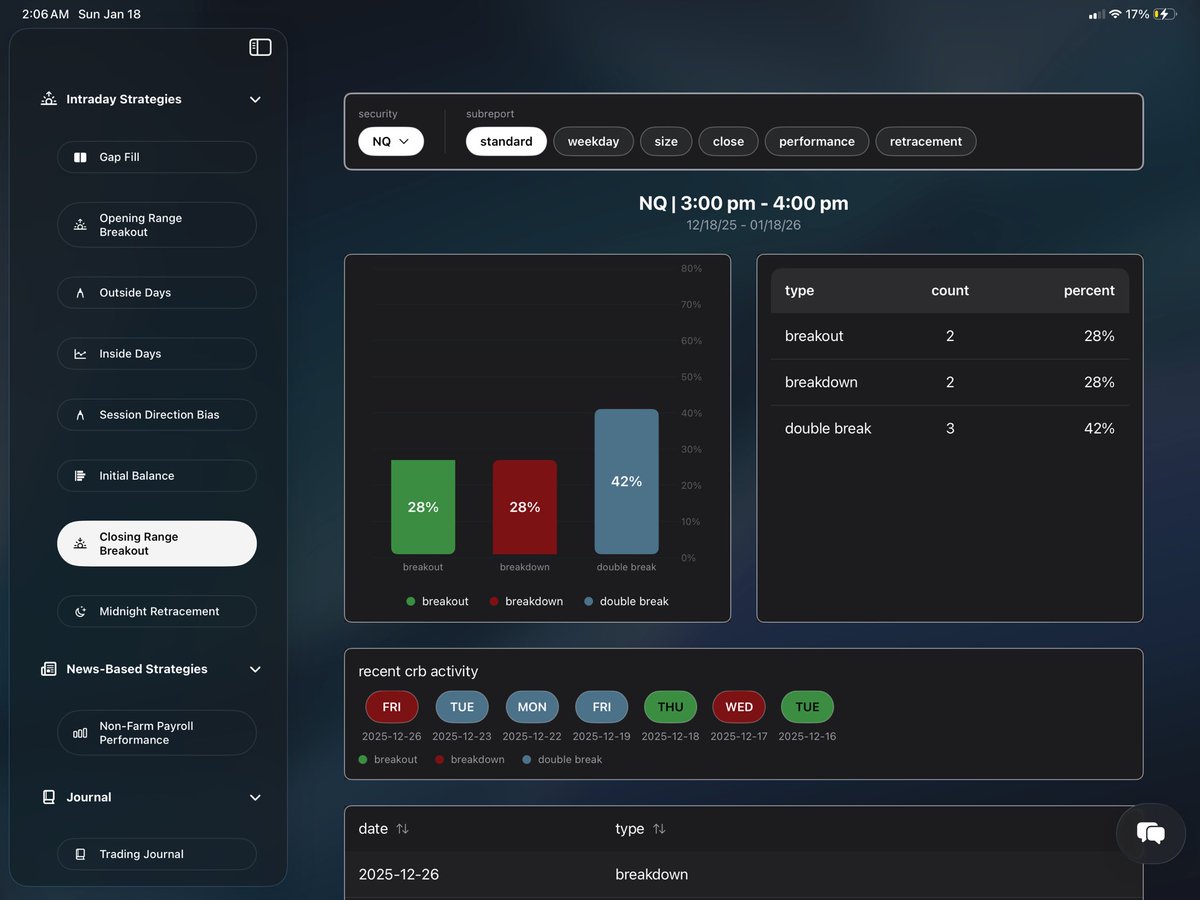Click the 12/18/25 - 01/18/26 date range
This screenshot has width=1200, height=900.
point(743,225)
